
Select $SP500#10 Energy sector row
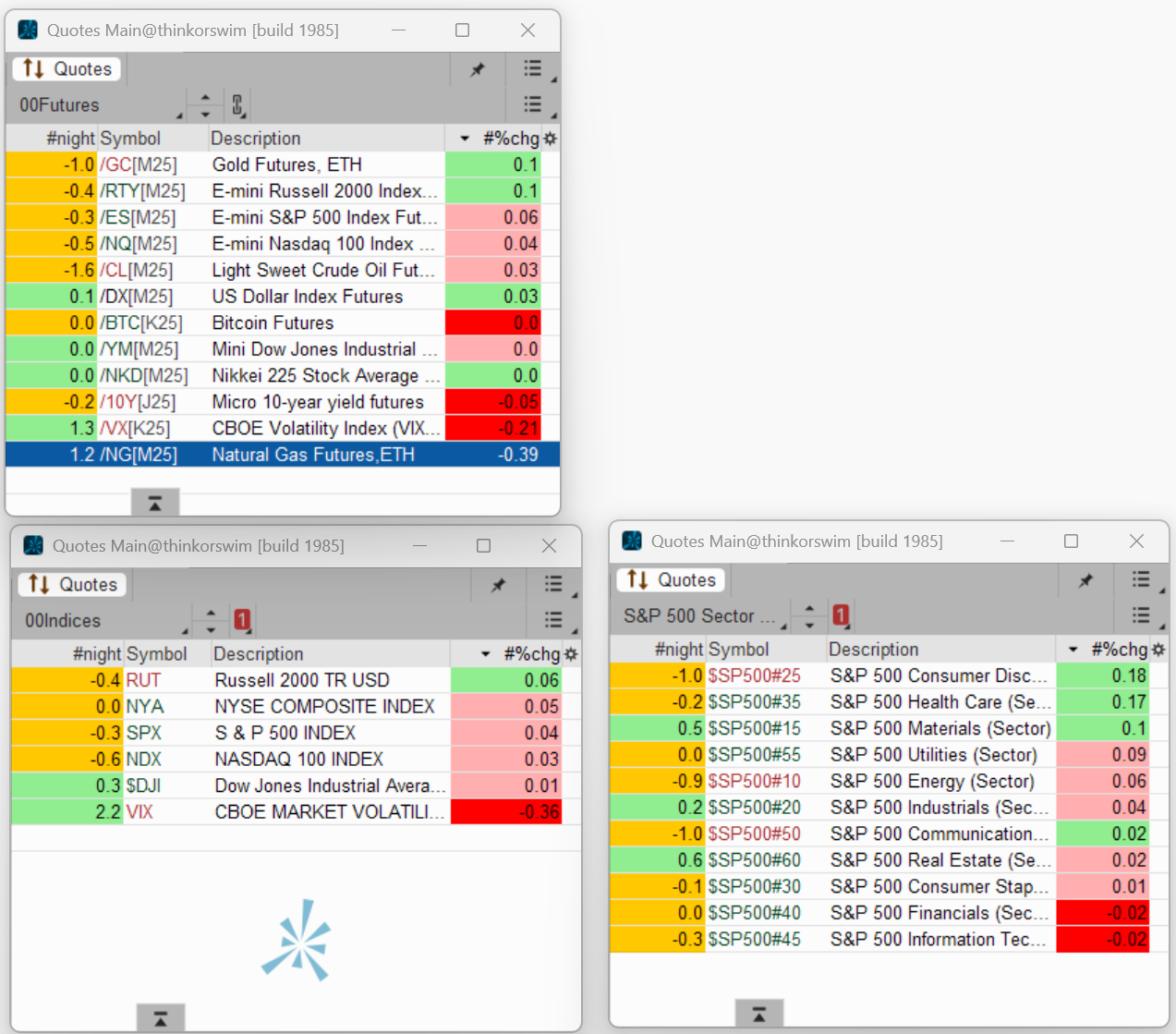889,781
